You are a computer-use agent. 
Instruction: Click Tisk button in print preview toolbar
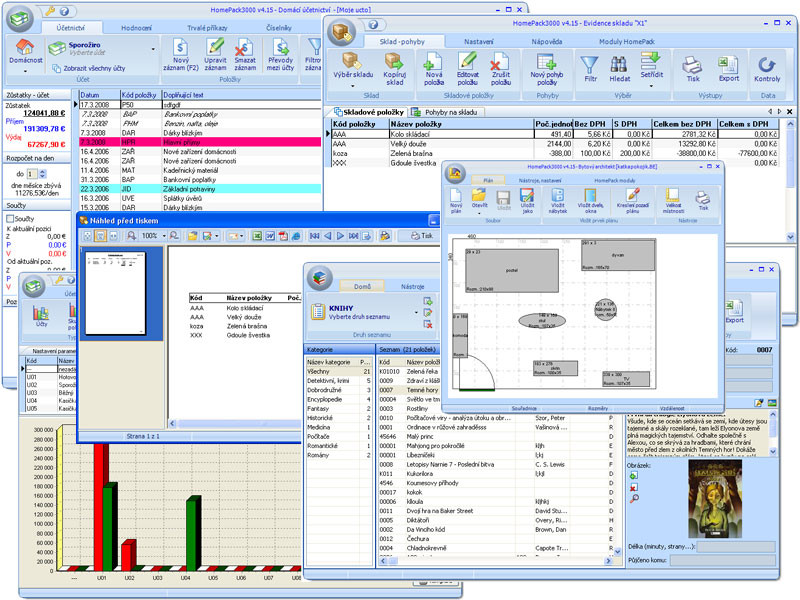point(422,236)
